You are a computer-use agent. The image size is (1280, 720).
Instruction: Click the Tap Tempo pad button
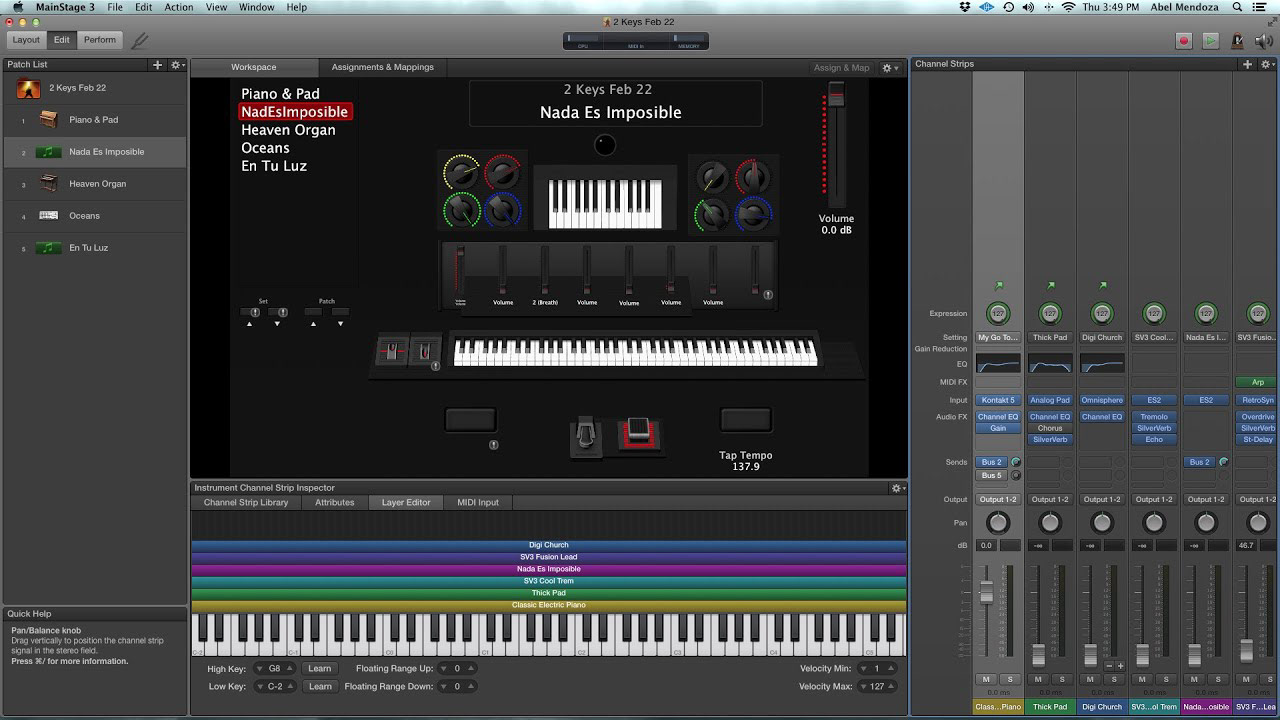[x=746, y=420]
